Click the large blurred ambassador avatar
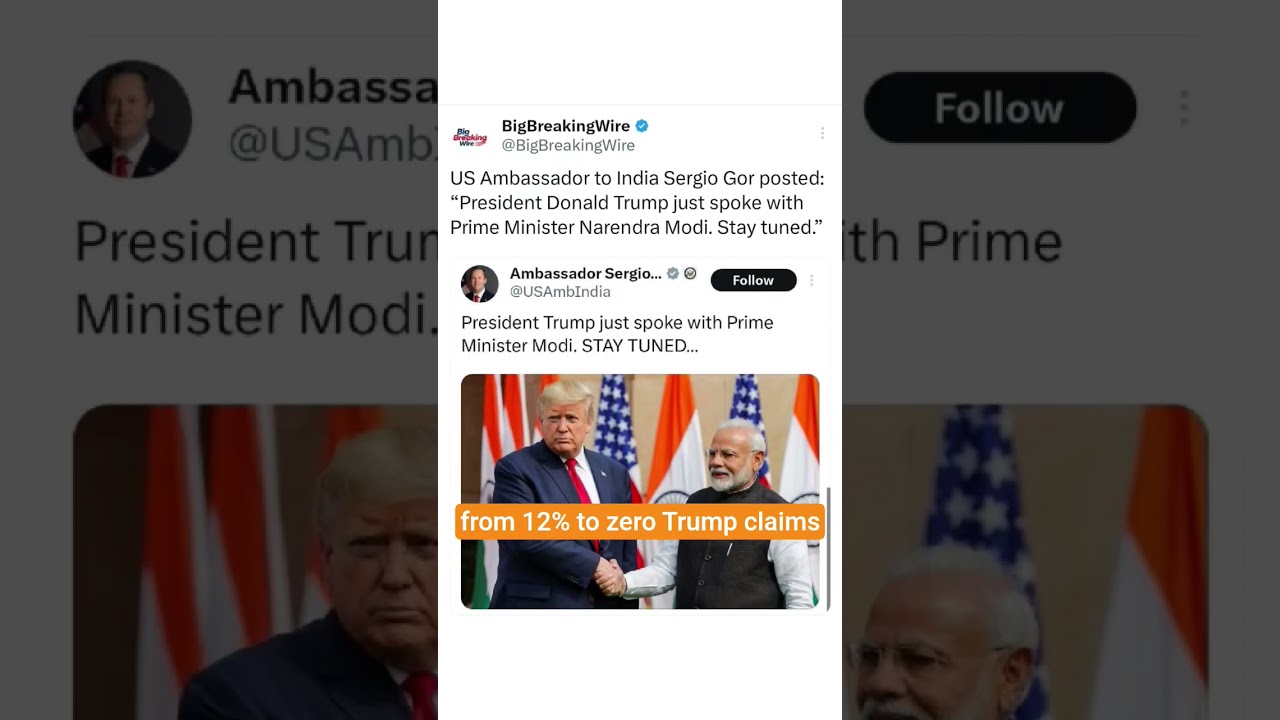 [x=132, y=119]
